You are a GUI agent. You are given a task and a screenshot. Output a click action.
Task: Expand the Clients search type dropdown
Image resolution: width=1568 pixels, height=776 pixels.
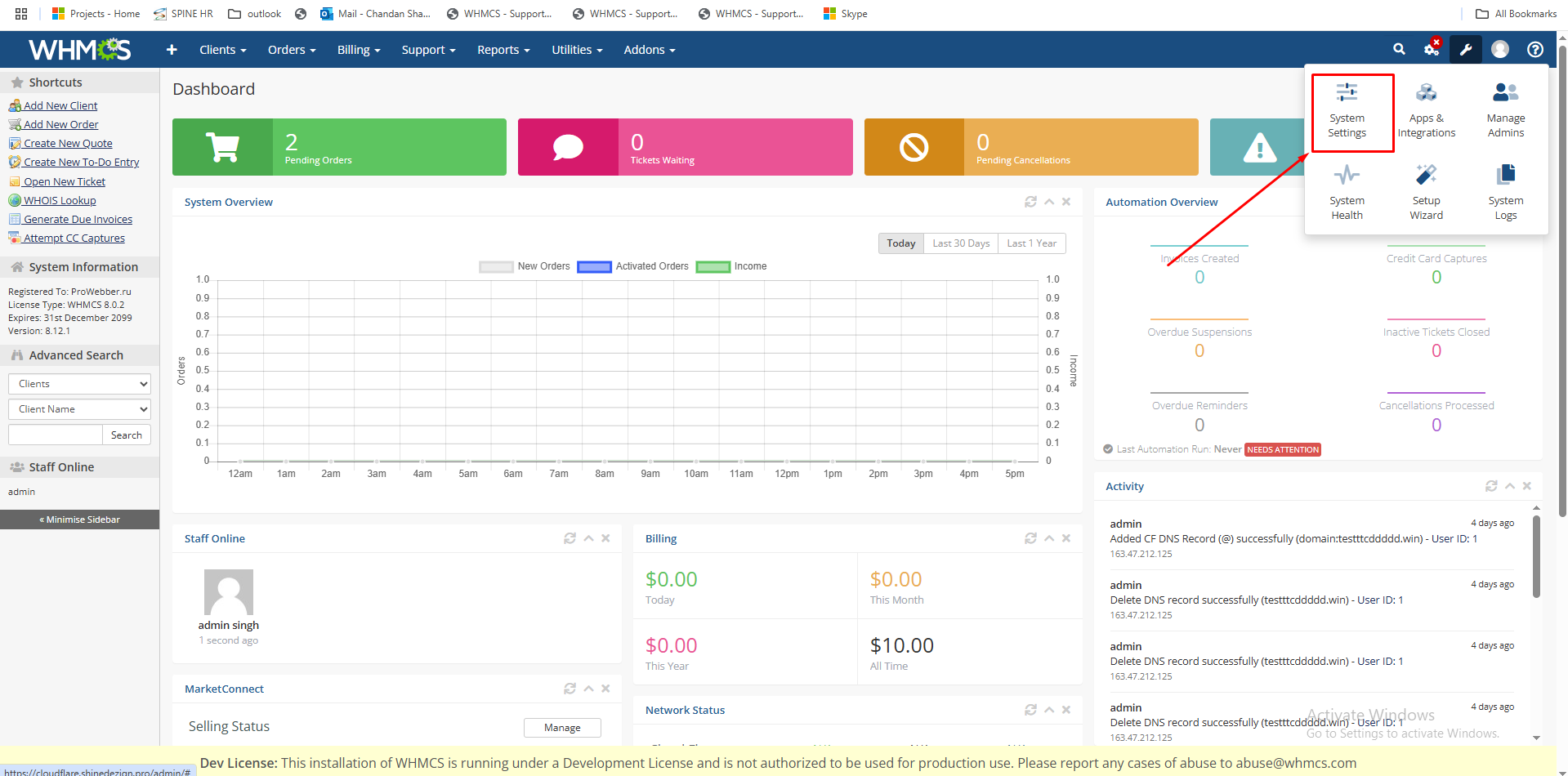79,384
